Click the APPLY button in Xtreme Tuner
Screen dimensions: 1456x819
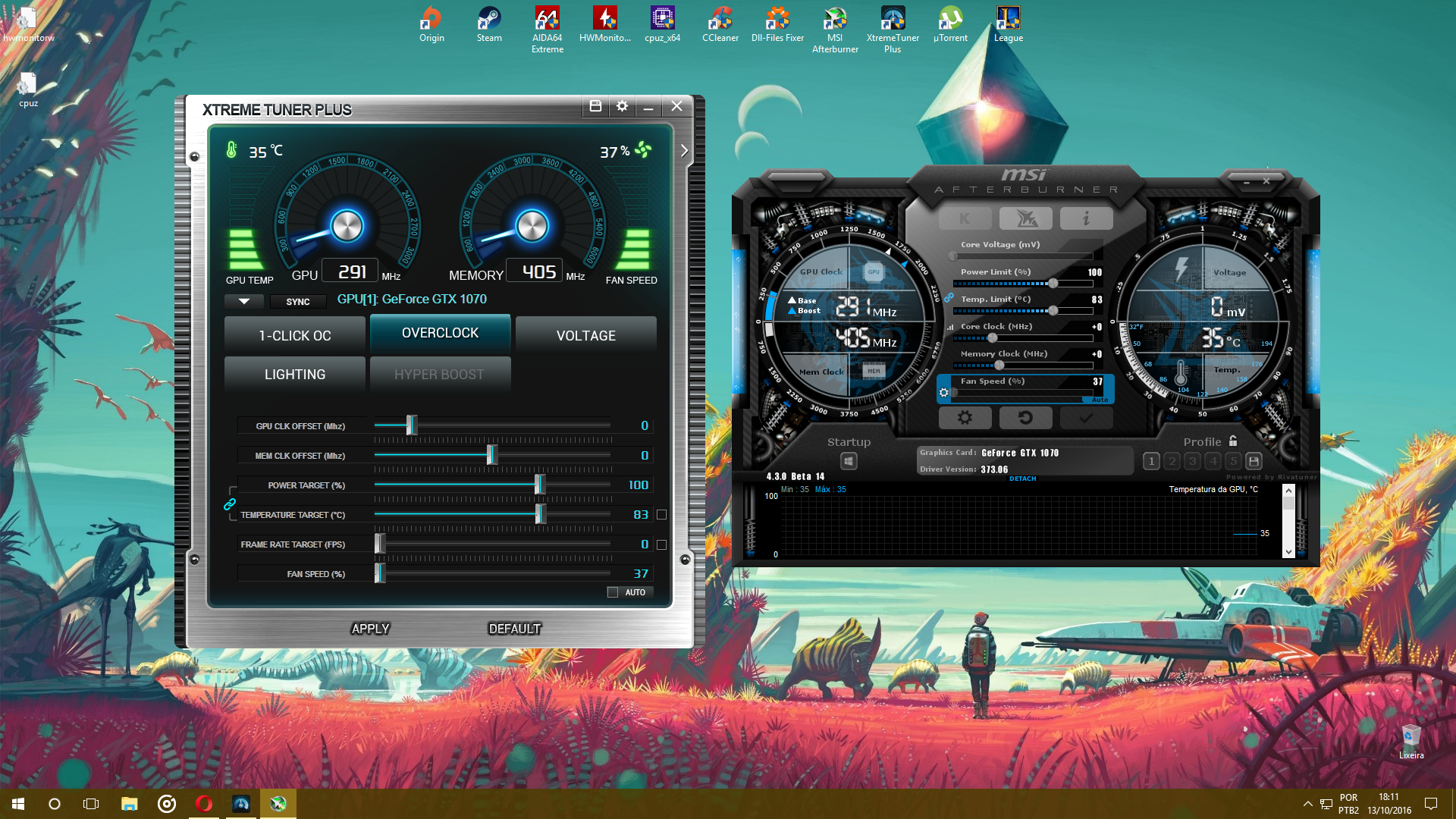(370, 629)
